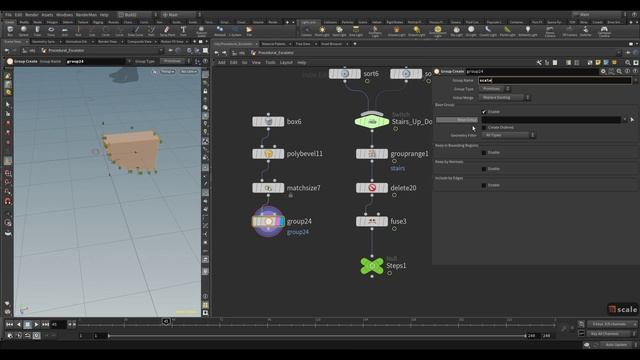Select the Steps1 null node
Viewport: 640px width, 360px height.
click(x=372, y=266)
